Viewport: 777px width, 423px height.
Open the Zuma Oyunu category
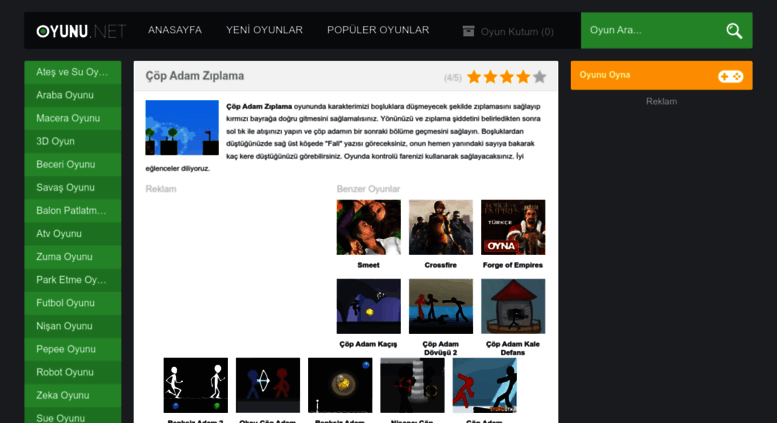click(73, 257)
